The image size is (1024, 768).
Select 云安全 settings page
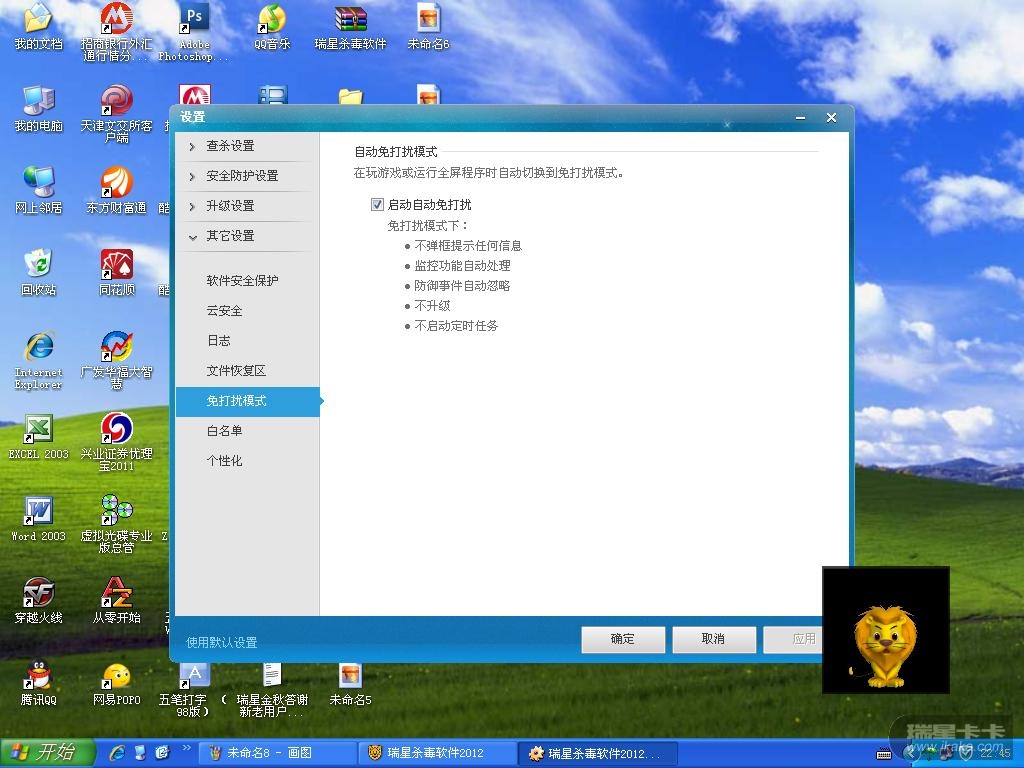click(248, 311)
